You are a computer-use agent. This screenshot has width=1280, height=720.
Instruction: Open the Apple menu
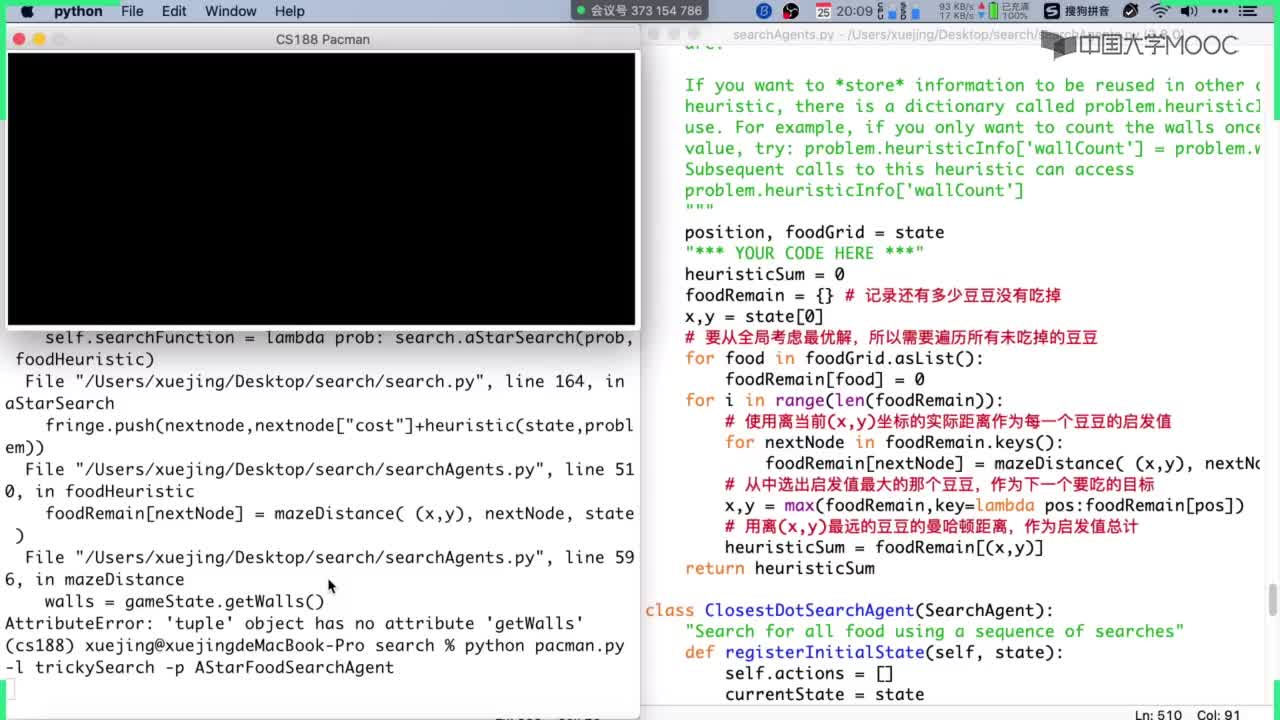pos(27,11)
